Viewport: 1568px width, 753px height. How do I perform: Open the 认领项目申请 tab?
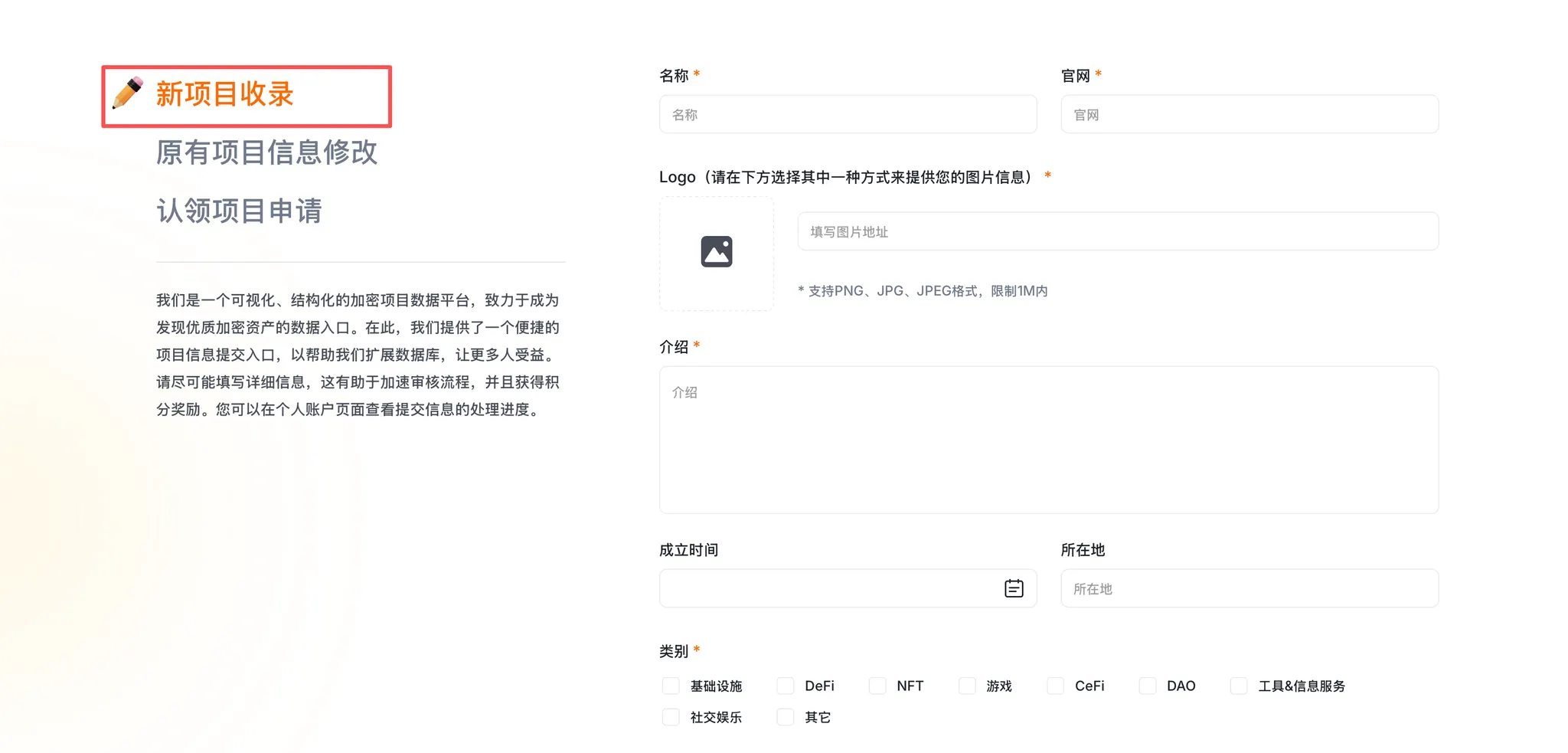(x=239, y=211)
